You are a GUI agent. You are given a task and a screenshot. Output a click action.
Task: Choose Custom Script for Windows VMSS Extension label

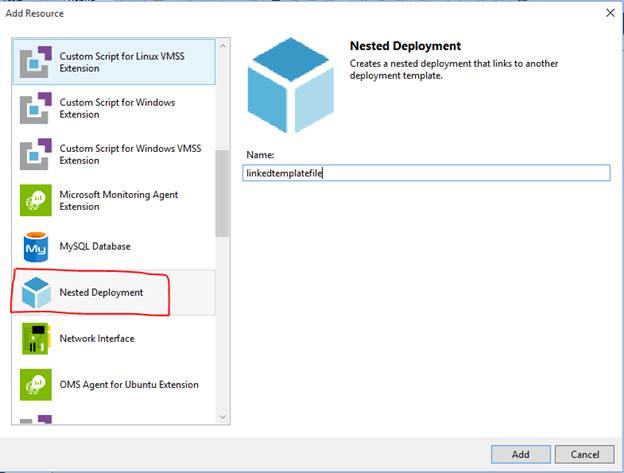coord(130,154)
